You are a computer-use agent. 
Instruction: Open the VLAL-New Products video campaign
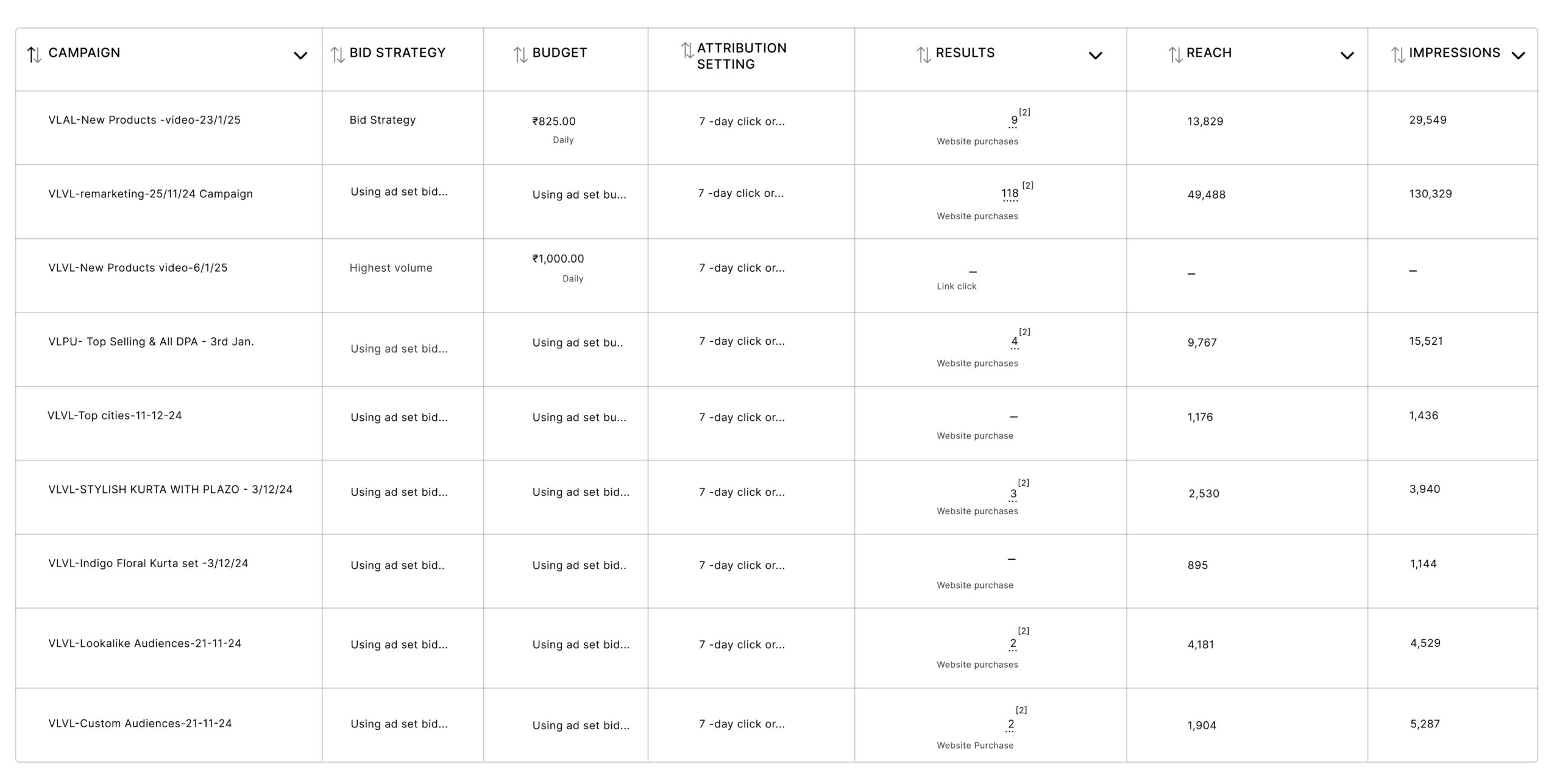pyautogui.click(x=144, y=120)
